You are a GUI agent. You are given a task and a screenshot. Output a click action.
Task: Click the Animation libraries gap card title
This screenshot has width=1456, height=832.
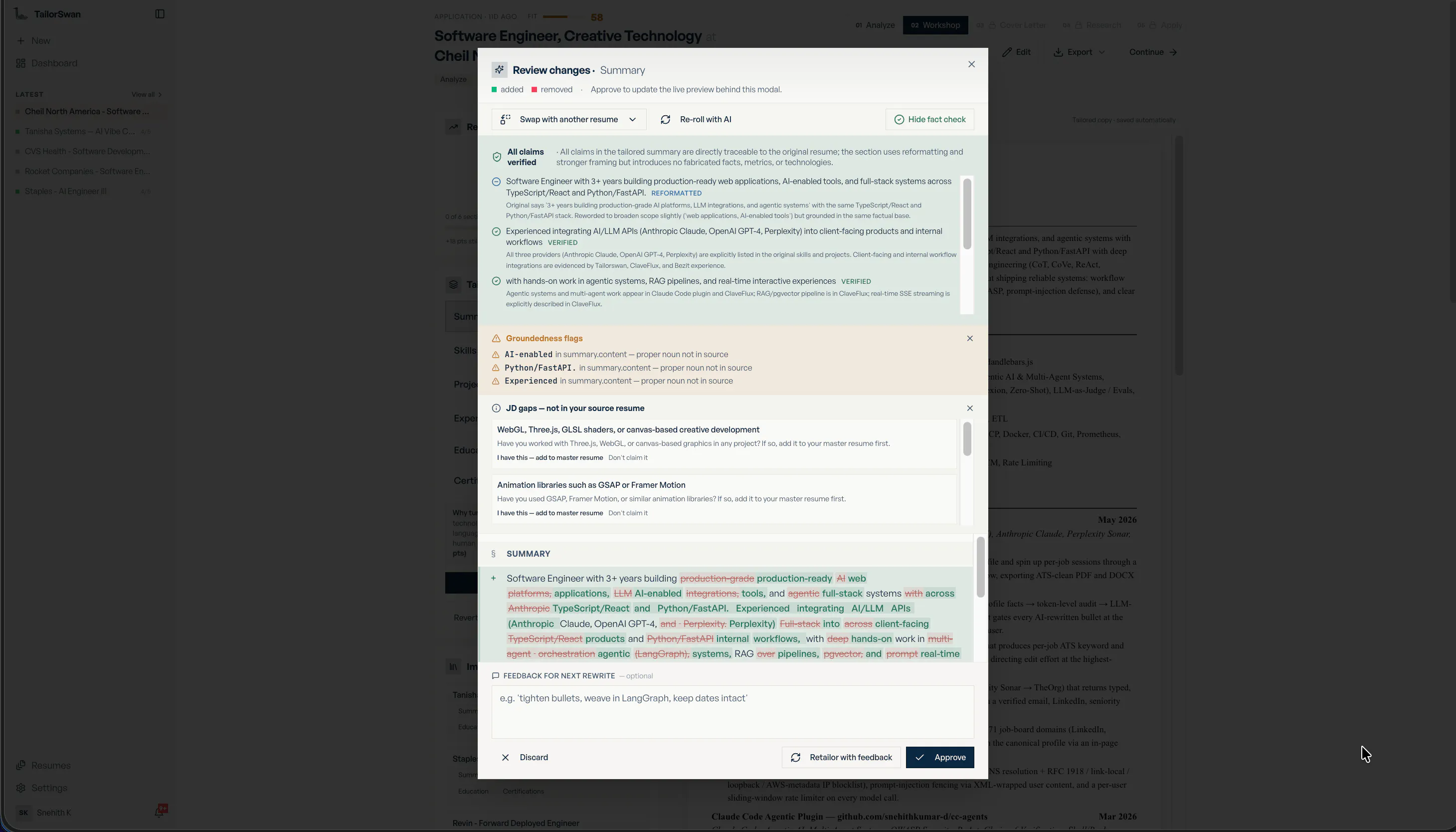click(591, 485)
